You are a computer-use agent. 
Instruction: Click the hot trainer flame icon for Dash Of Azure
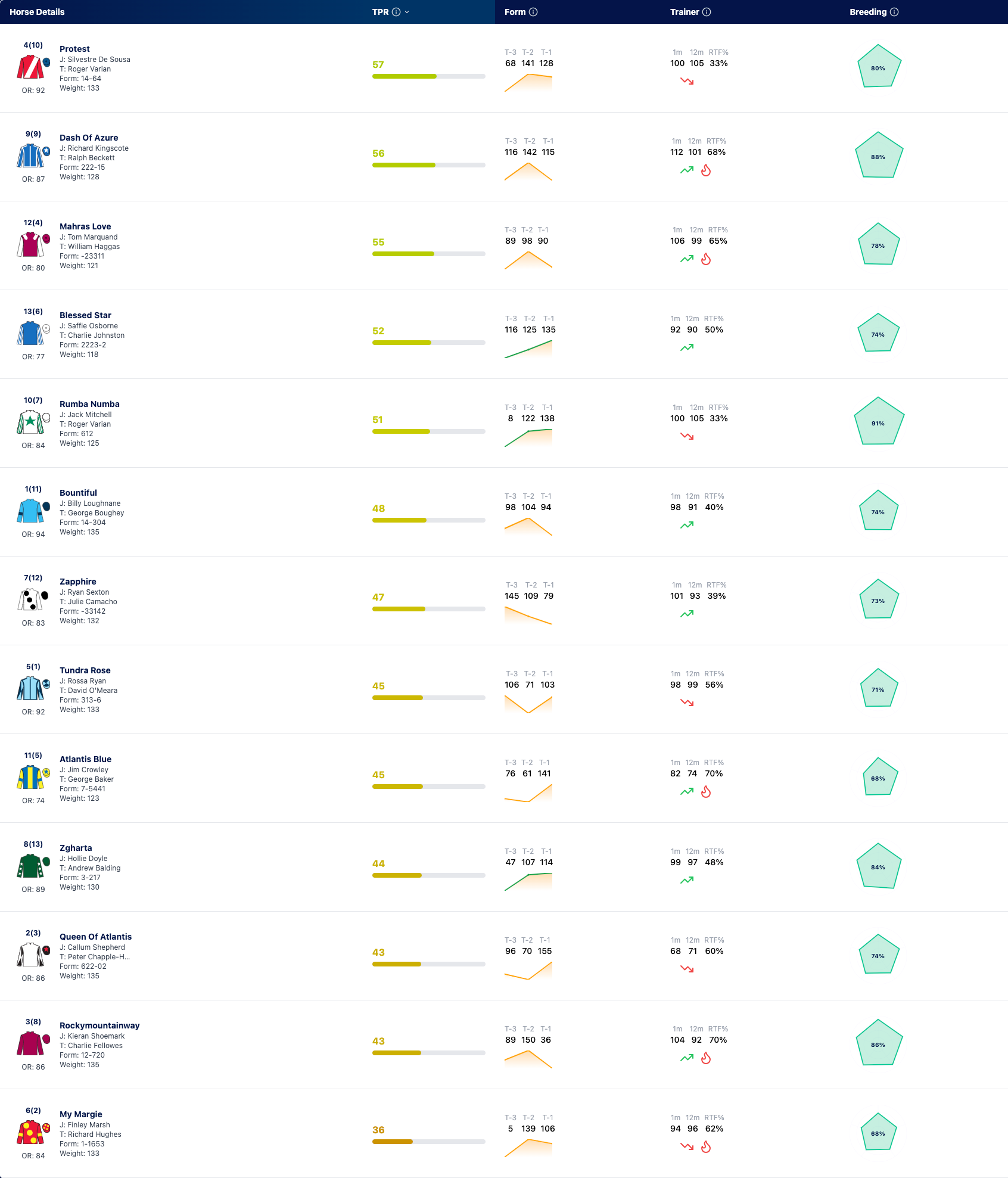pyautogui.click(x=706, y=170)
